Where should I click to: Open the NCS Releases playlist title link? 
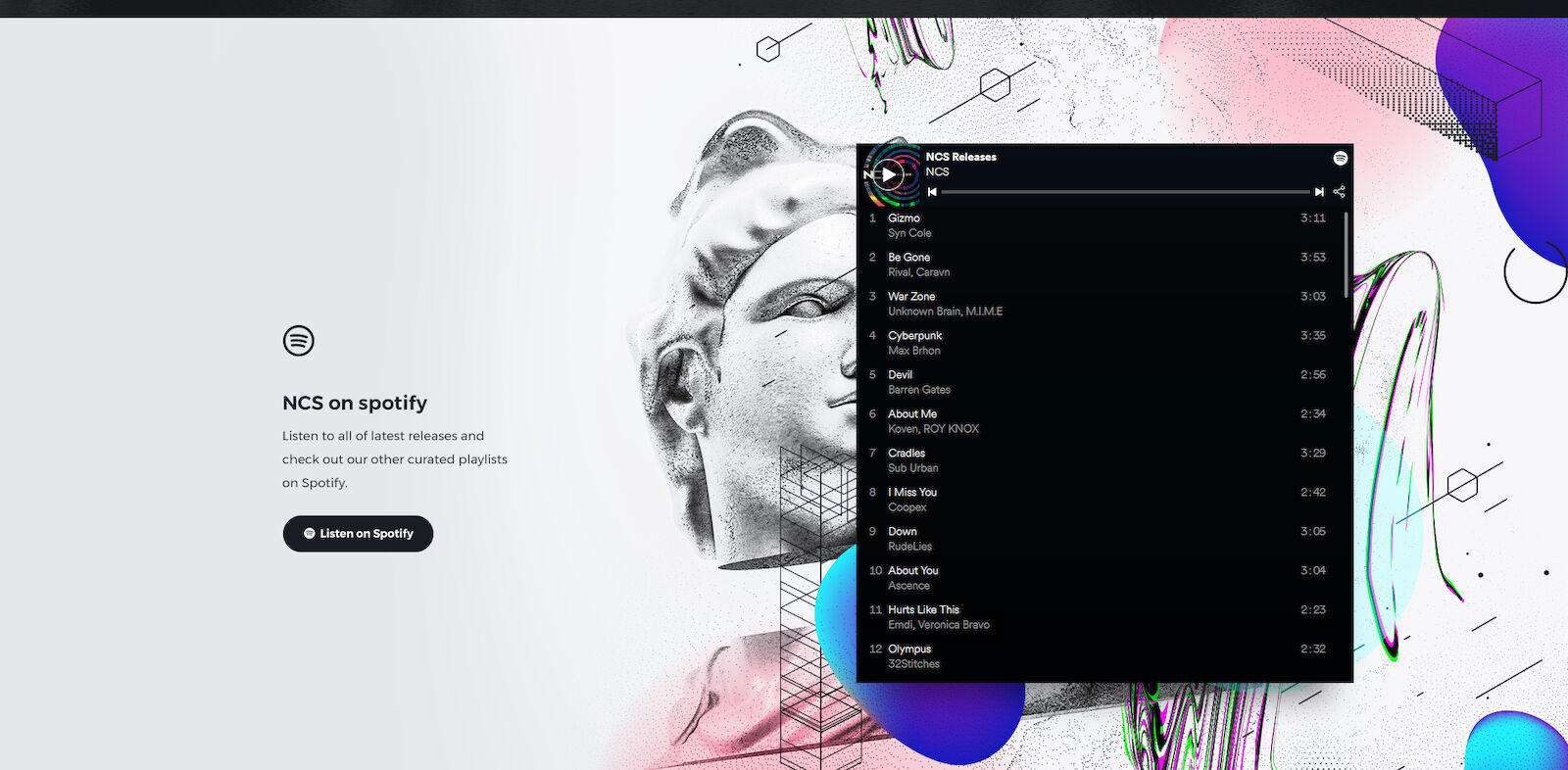(x=960, y=157)
